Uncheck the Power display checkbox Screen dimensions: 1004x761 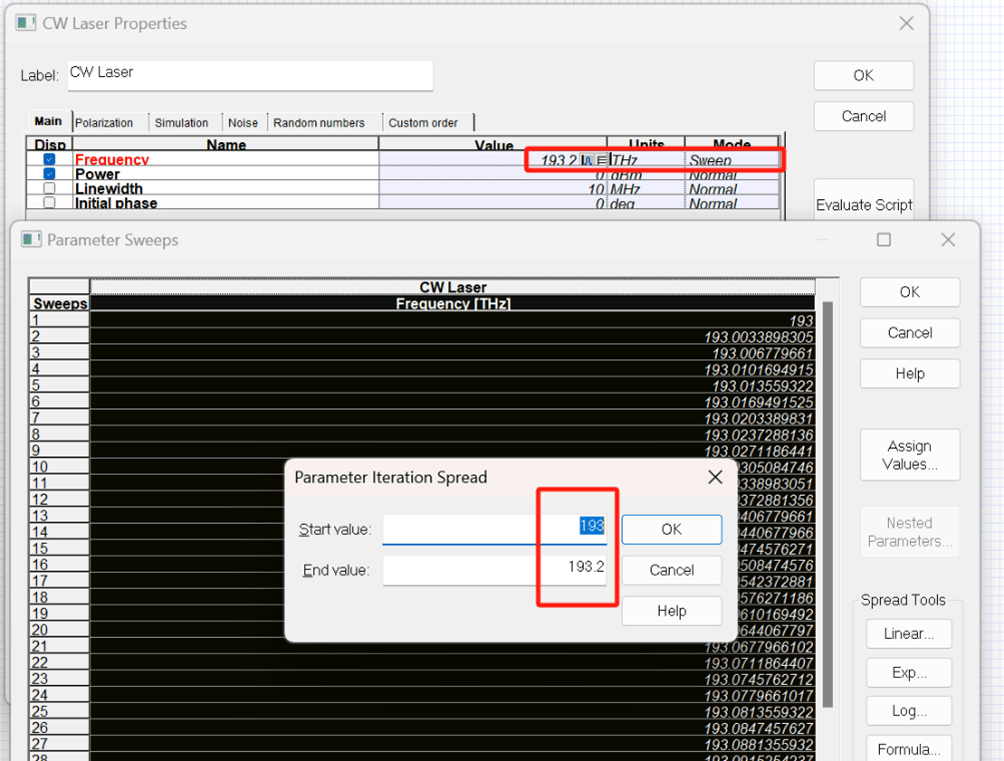click(49, 174)
